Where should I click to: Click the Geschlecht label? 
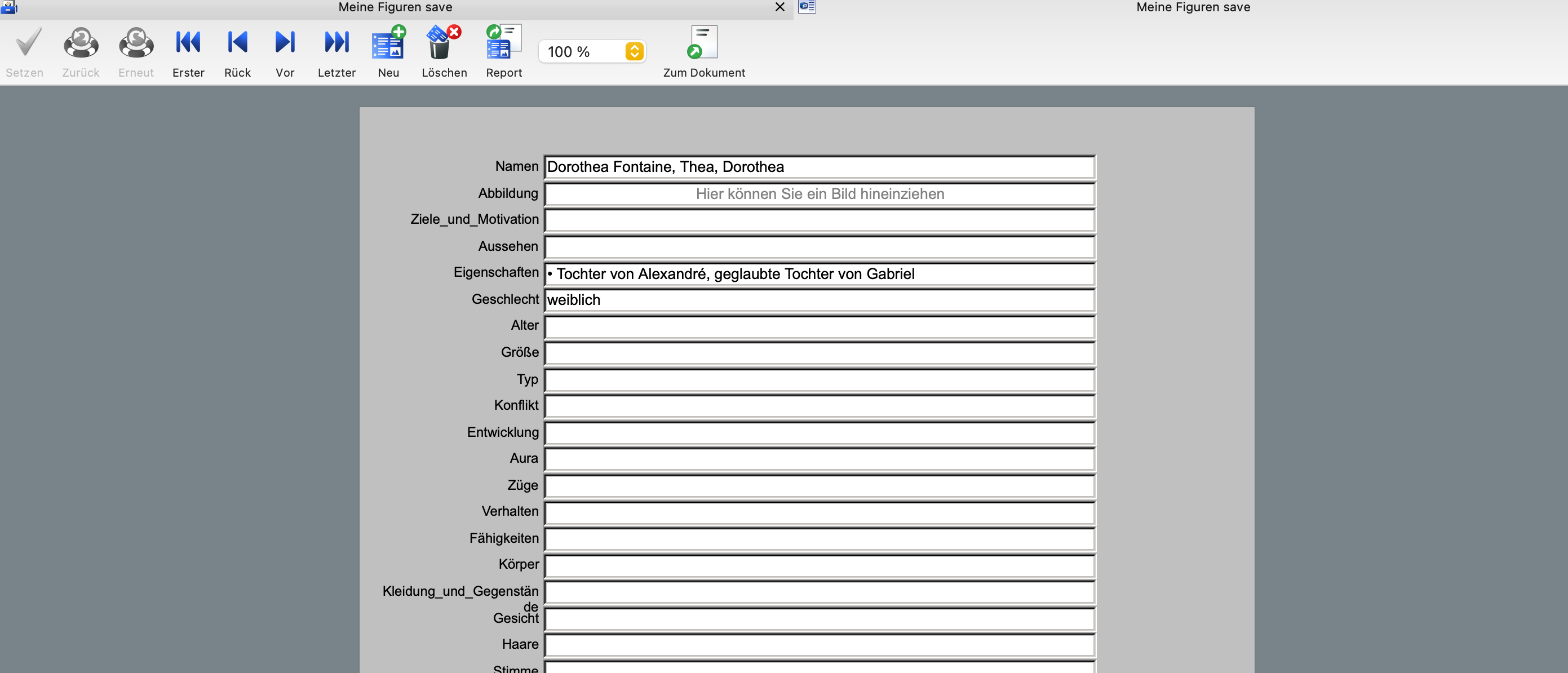click(x=504, y=299)
